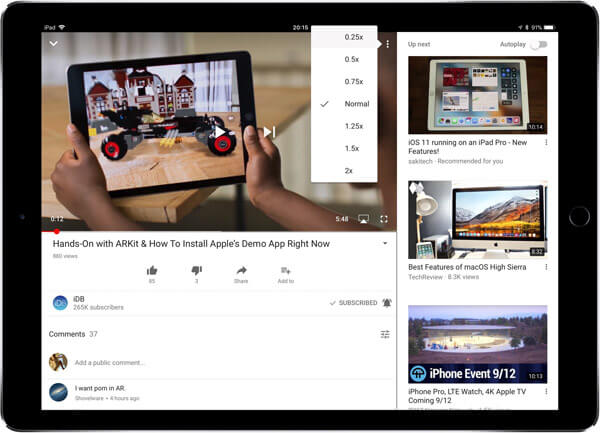Select 0.25x playback speed
This screenshot has height=433, width=600.
(x=344, y=37)
